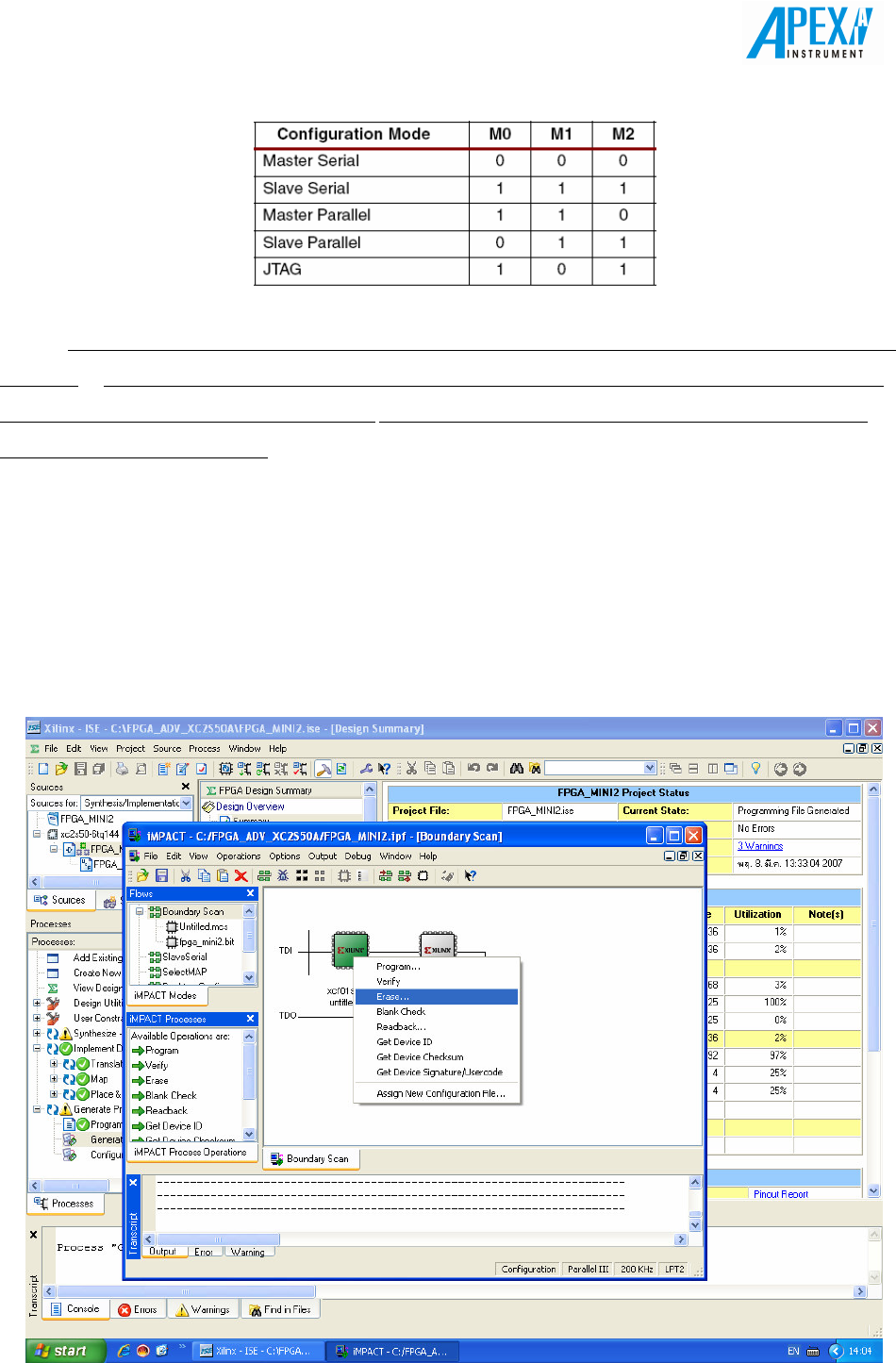Click Get Device ID in iMPACT Processes
Viewport: 896px width, 1363px height.
tap(167, 1126)
